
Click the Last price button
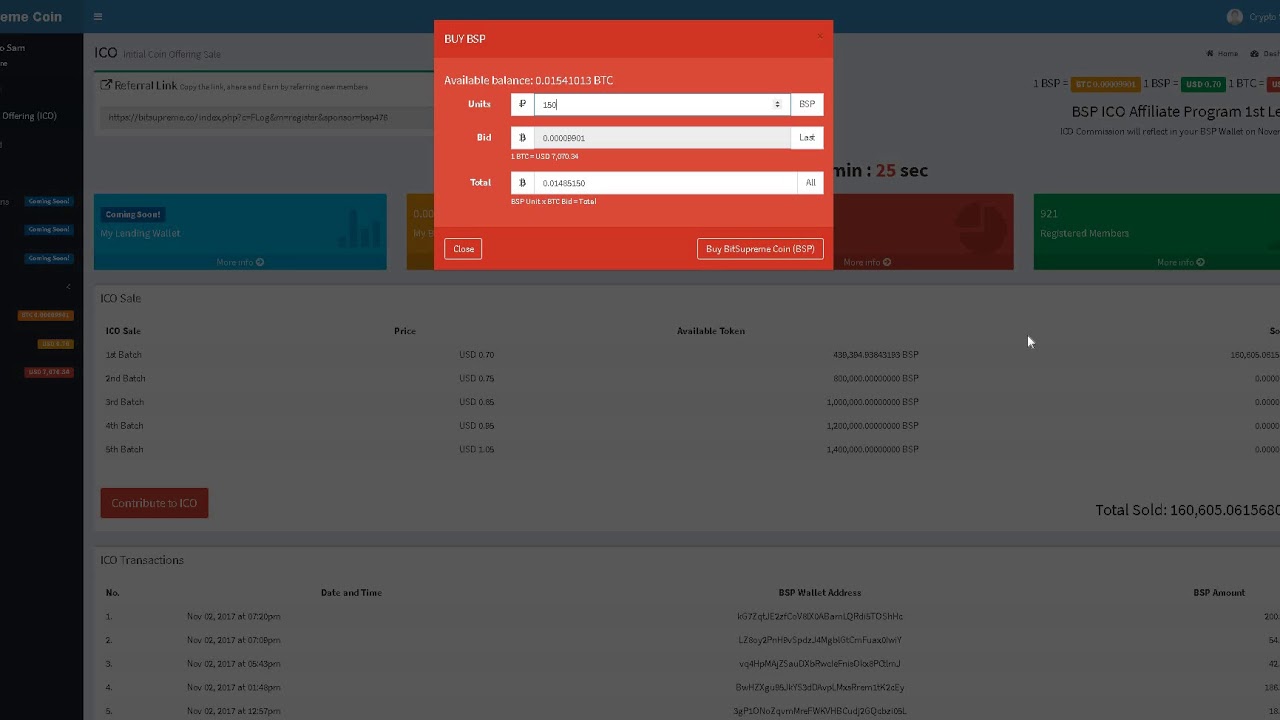coord(807,138)
